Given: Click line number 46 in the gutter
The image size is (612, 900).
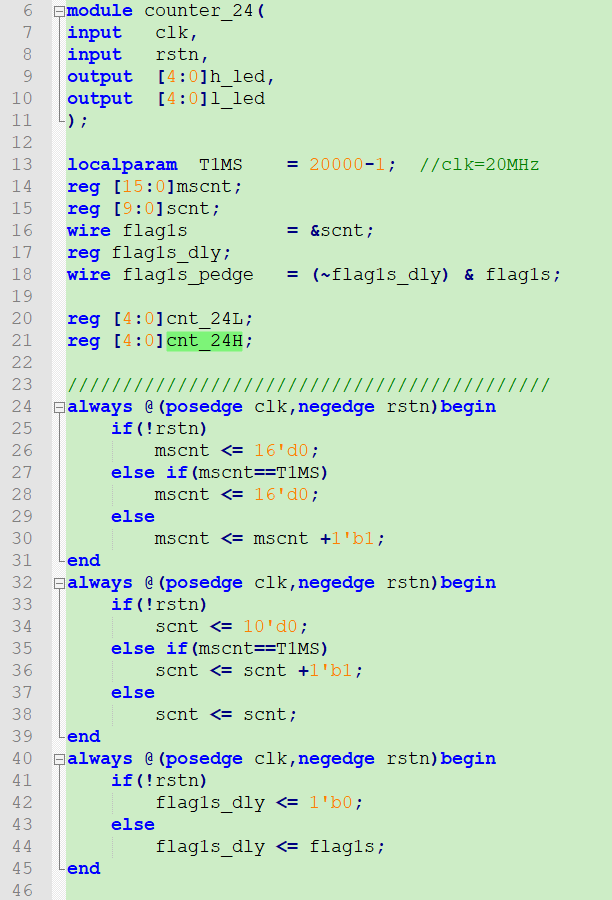Looking at the screenshot, I should [x=22, y=891].
